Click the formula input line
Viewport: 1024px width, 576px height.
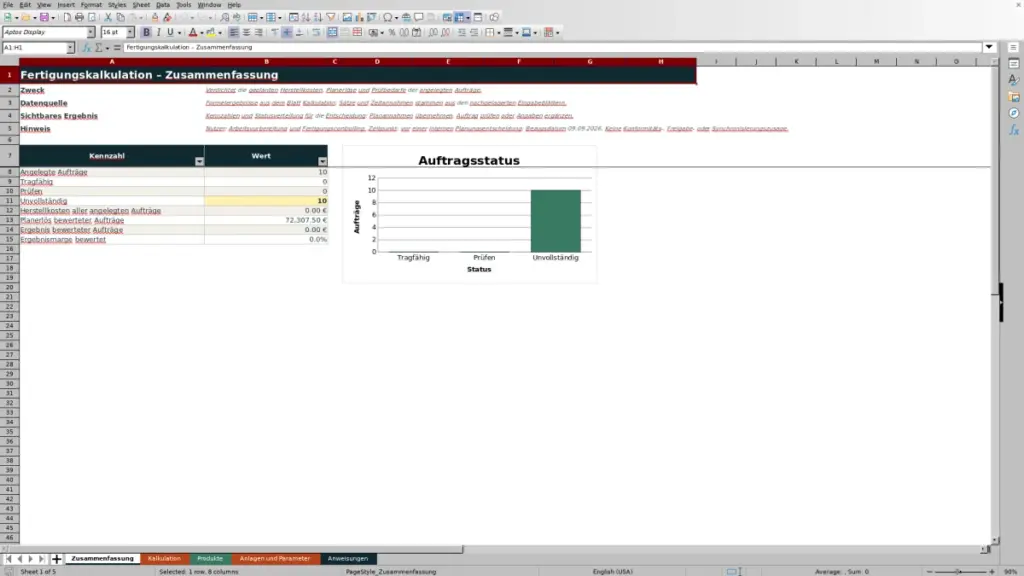pos(552,48)
